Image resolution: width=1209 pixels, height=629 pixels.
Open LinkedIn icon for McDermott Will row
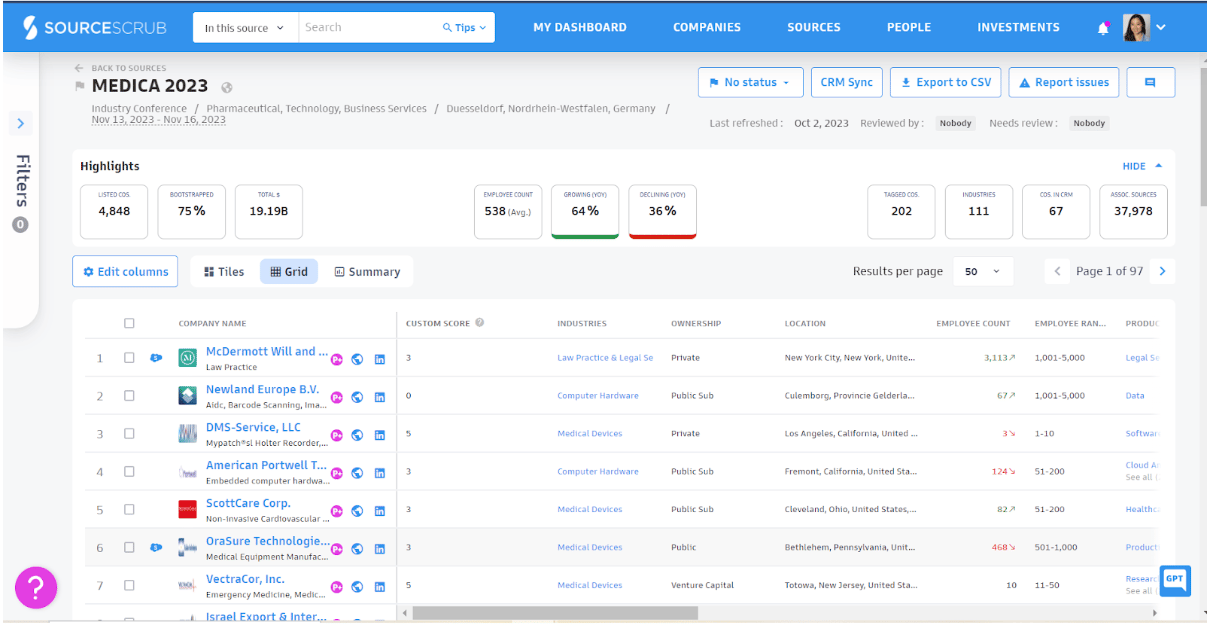[380, 358]
